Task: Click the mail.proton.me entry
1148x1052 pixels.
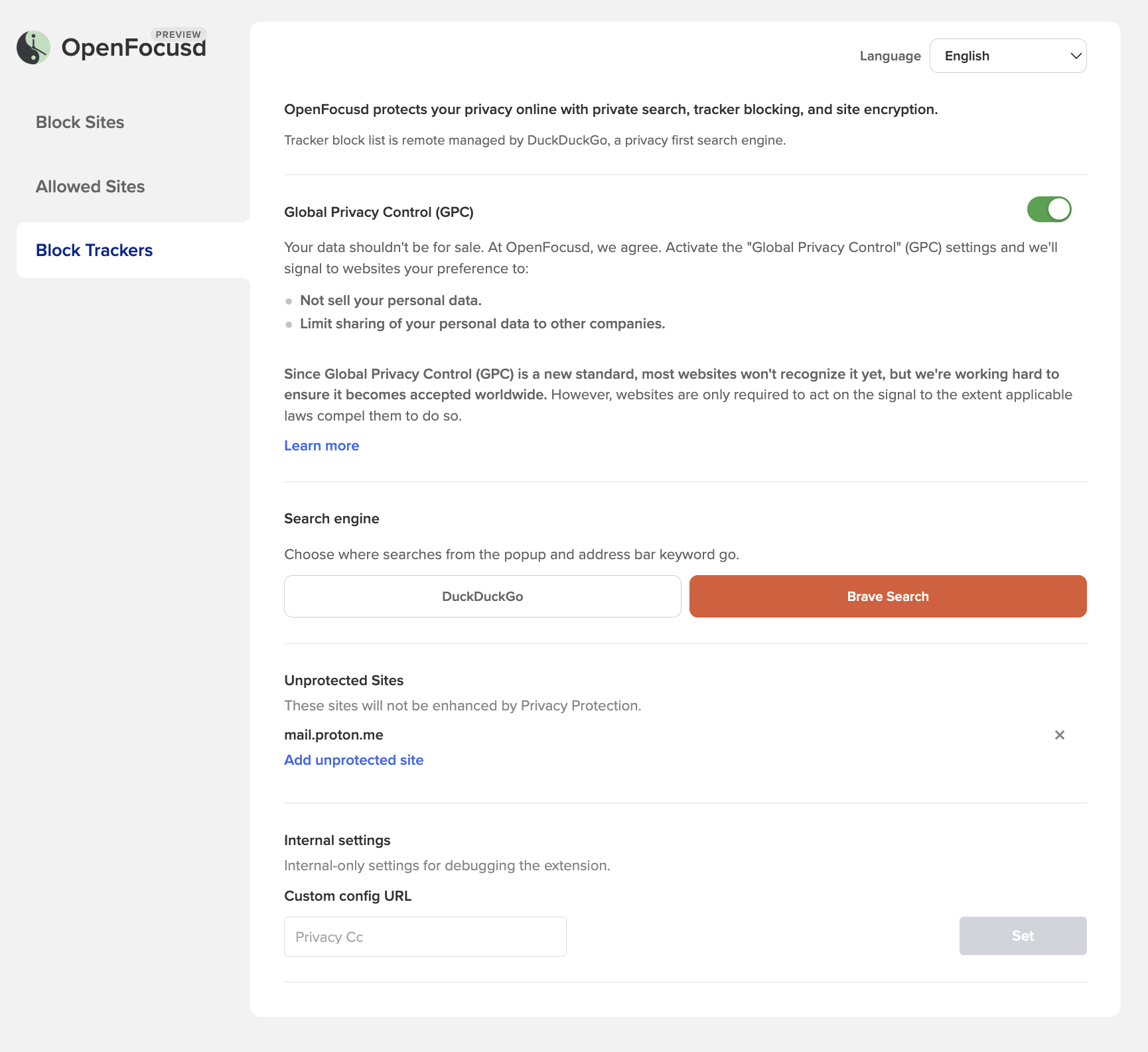Action: point(334,735)
